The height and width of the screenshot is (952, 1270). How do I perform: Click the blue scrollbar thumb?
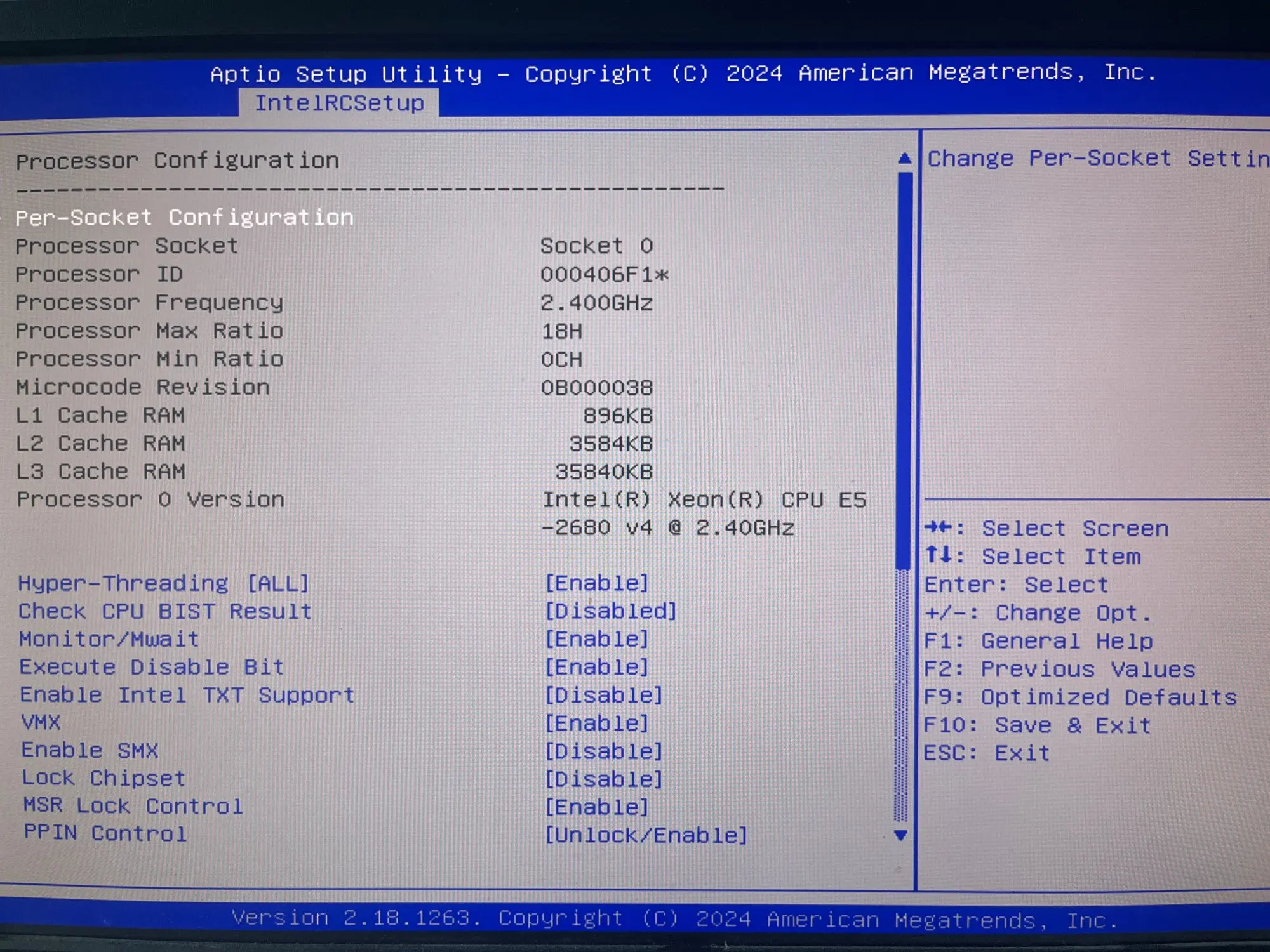(904, 371)
